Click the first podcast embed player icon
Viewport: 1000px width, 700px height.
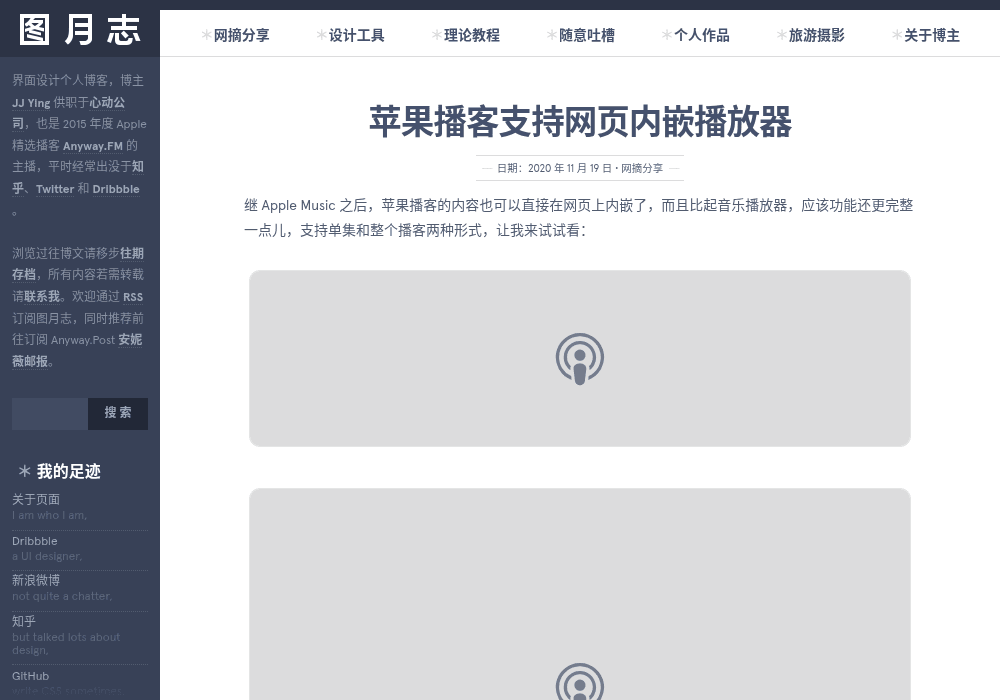click(x=580, y=359)
